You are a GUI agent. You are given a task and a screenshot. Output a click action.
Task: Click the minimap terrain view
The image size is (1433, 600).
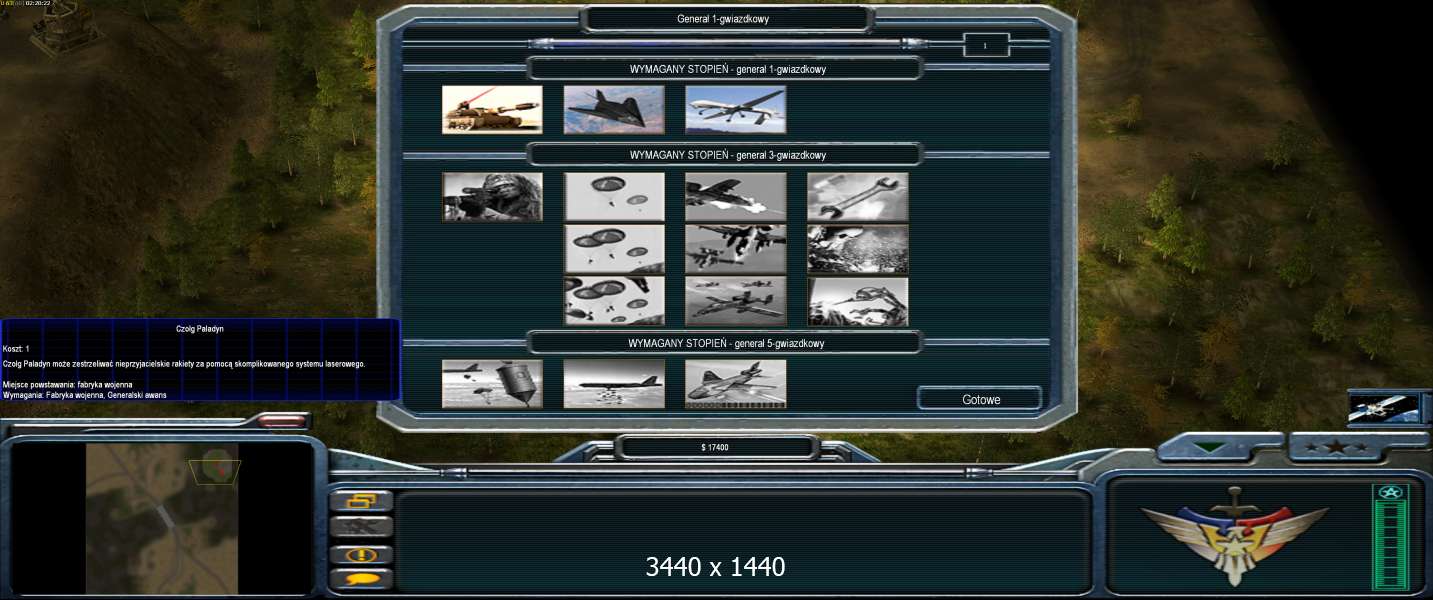click(162, 518)
